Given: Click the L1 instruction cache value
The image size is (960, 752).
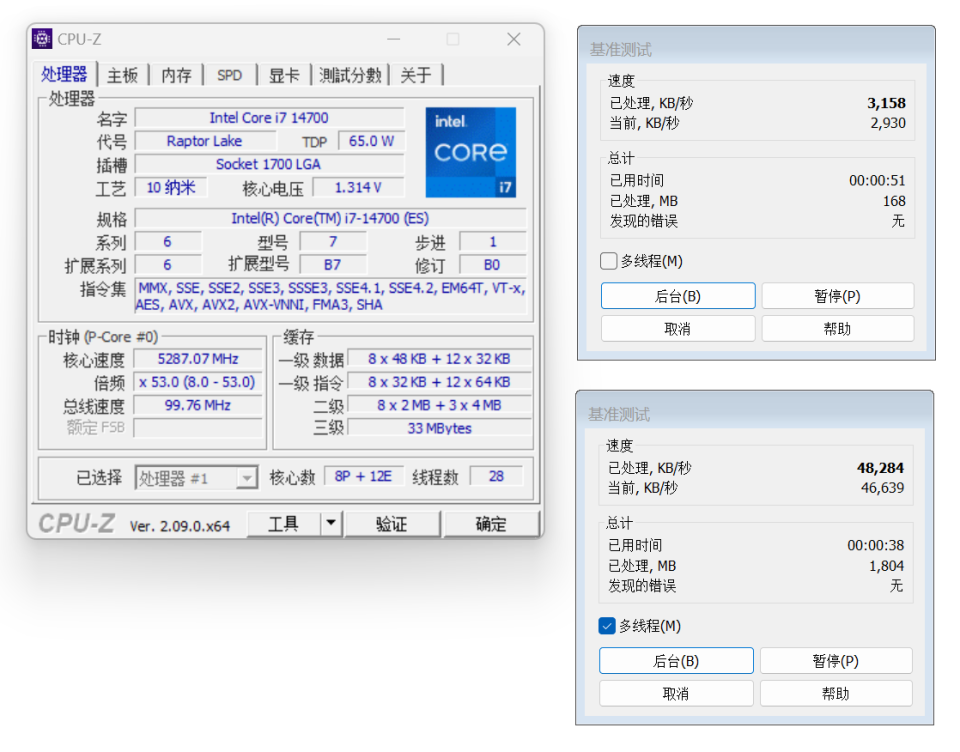Looking at the screenshot, I should [439, 382].
